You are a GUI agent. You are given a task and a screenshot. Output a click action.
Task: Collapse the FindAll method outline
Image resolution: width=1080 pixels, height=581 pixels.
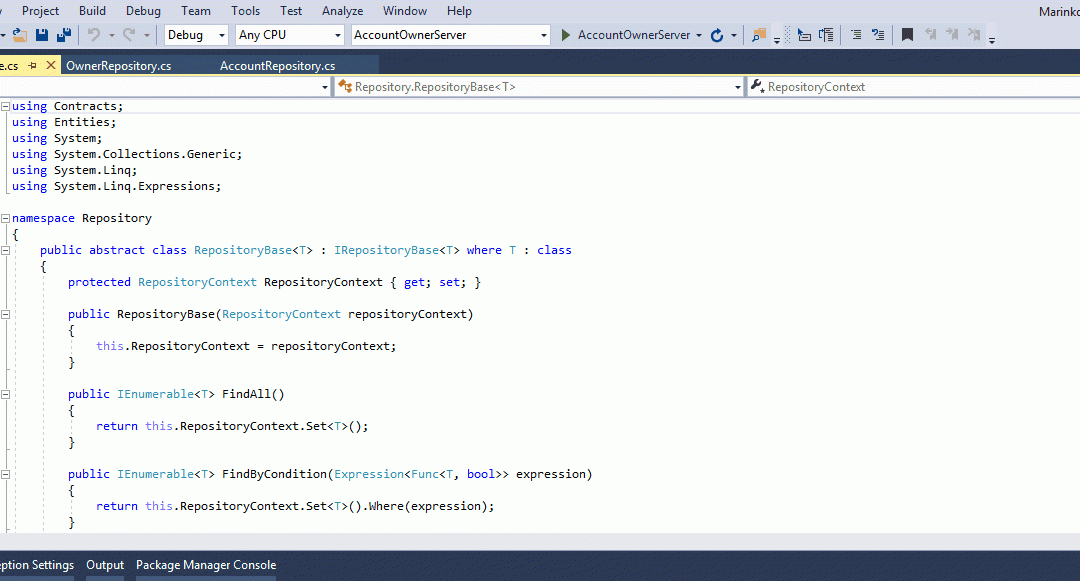pos(5,394)
